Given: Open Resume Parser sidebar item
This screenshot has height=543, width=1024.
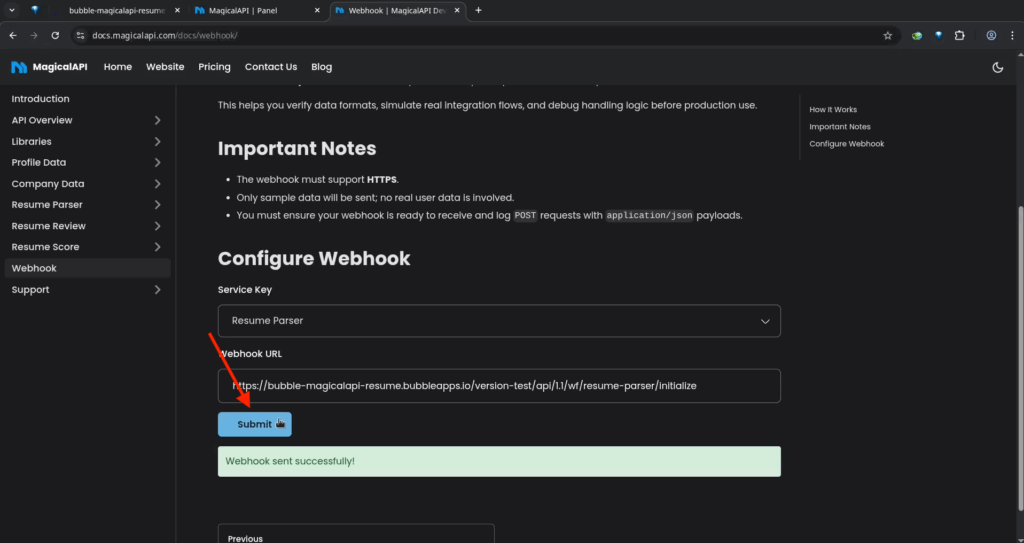Looking at the screenshot, I should click(x=47, y=205).
